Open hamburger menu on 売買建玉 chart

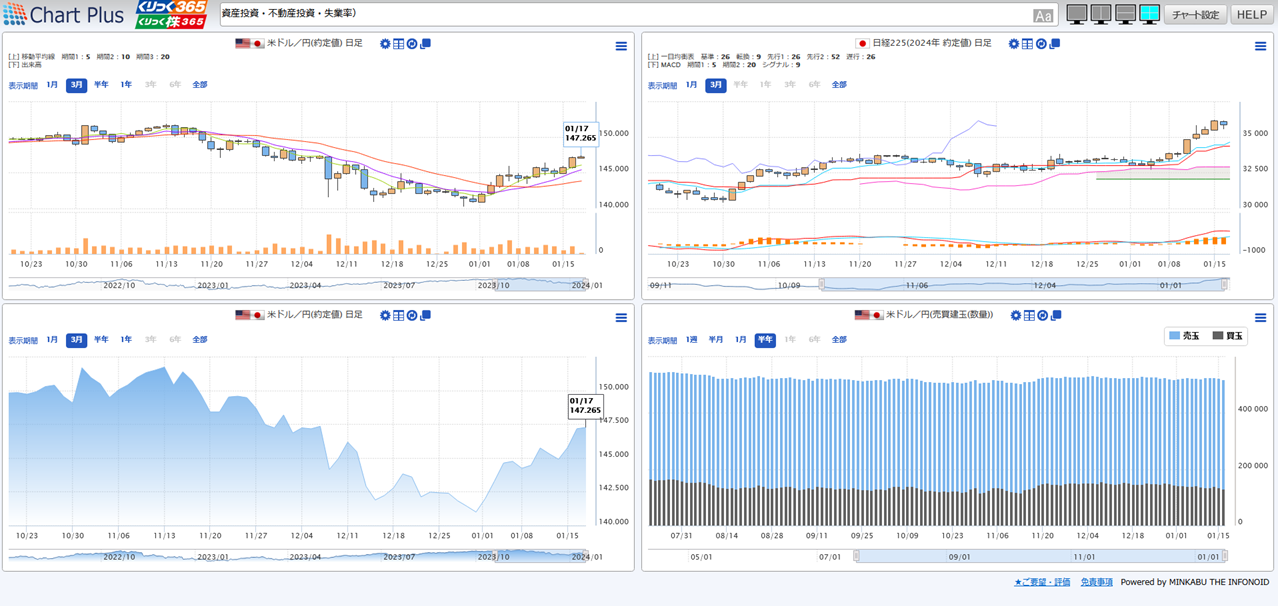(x=1260, y=318)
